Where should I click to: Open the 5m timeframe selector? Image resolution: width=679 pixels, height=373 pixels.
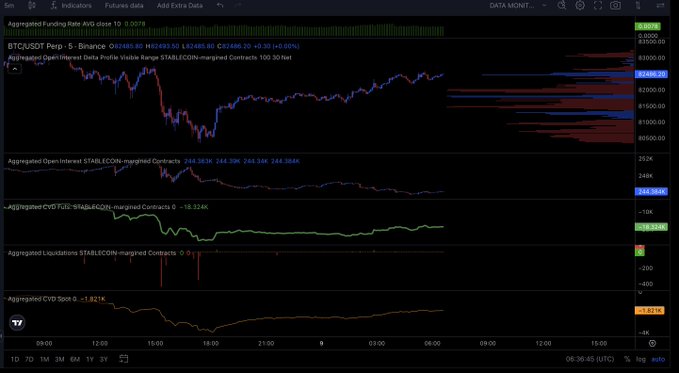9,6
